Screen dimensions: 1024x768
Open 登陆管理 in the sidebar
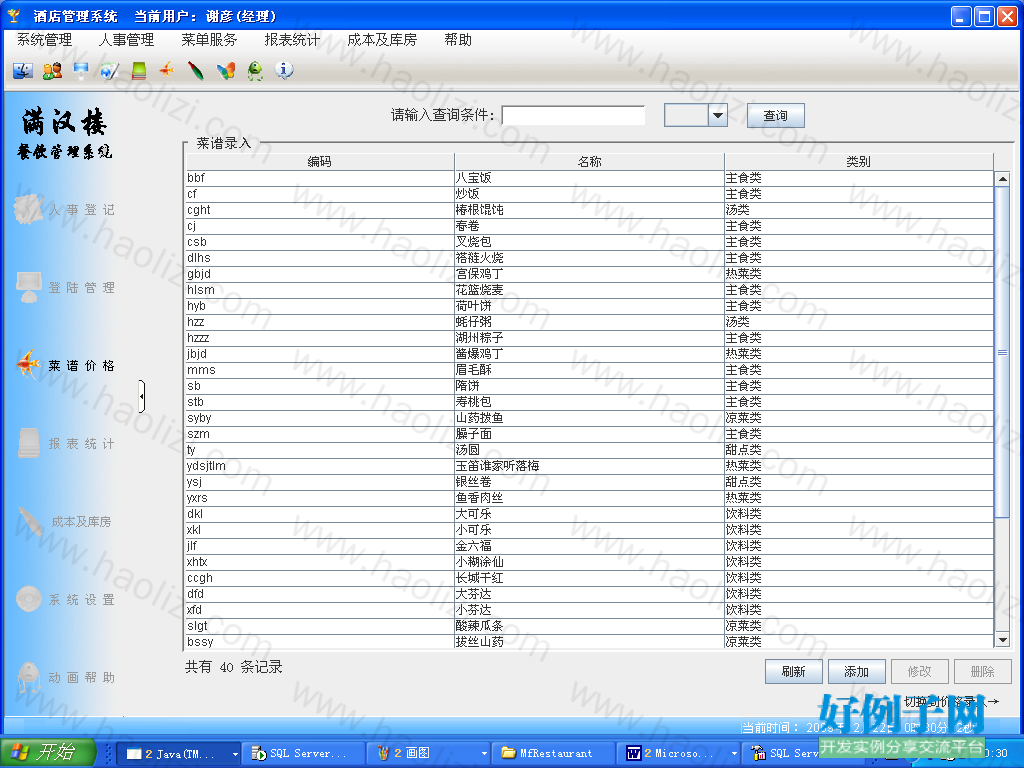click(65, 287)
